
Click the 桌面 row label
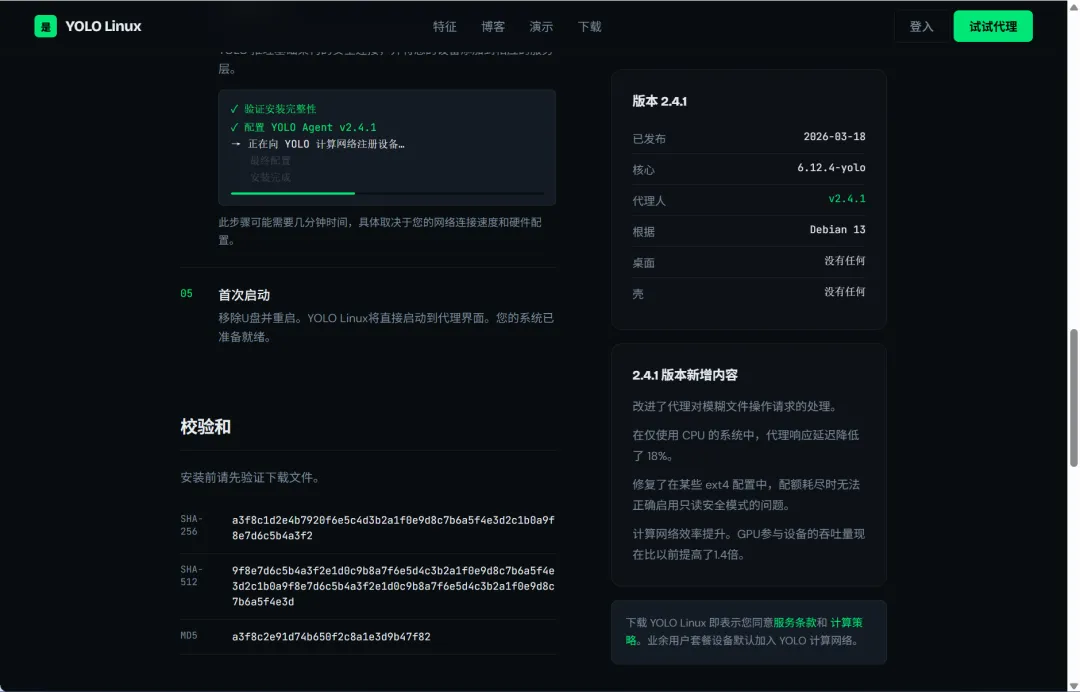point(643,262)
